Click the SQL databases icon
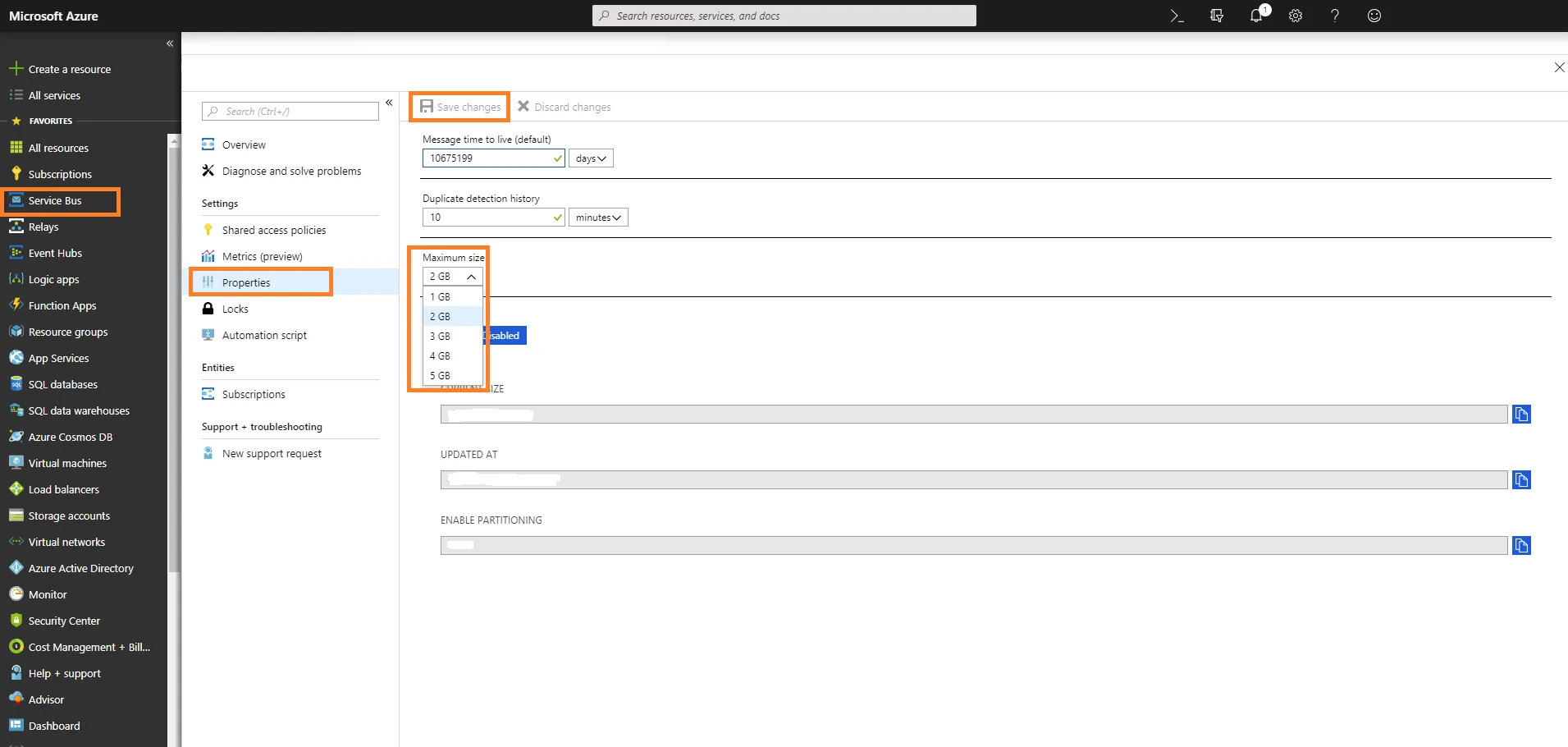The height and width of the screenshot is (747, 1568). pos(16,384)
